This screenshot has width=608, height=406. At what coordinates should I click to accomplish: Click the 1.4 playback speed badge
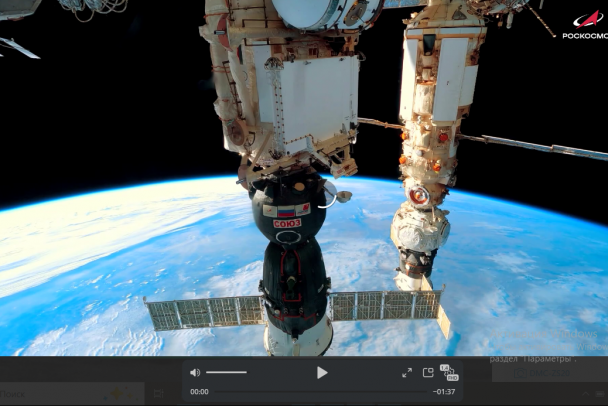pos(445,368)
